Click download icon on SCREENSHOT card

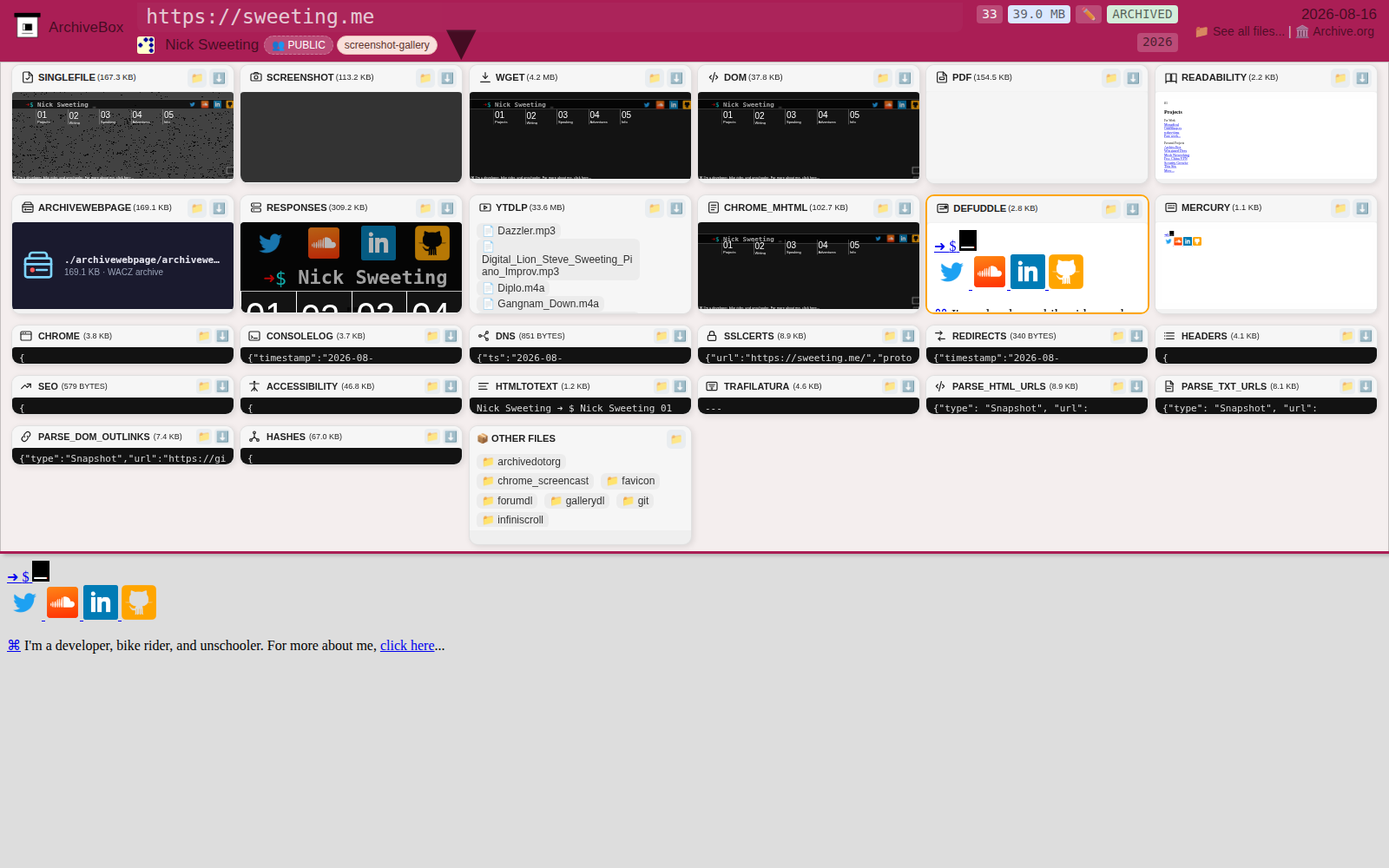[447, 78]
